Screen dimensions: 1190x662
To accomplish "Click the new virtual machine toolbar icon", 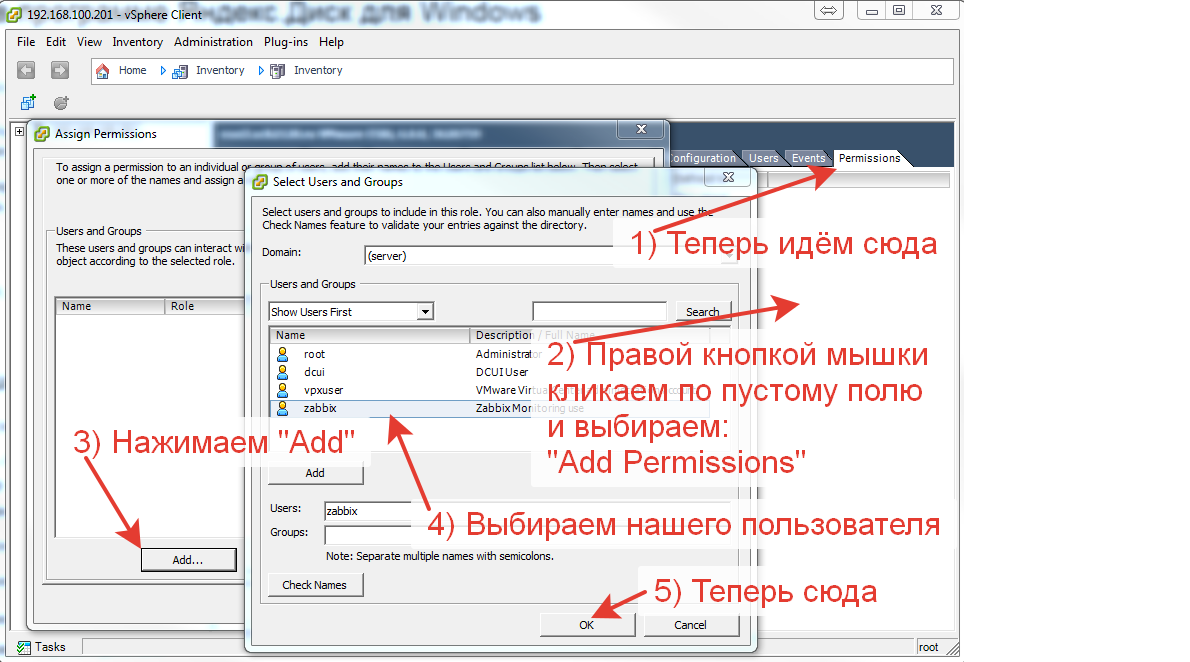I will click(x=29, y=102).
